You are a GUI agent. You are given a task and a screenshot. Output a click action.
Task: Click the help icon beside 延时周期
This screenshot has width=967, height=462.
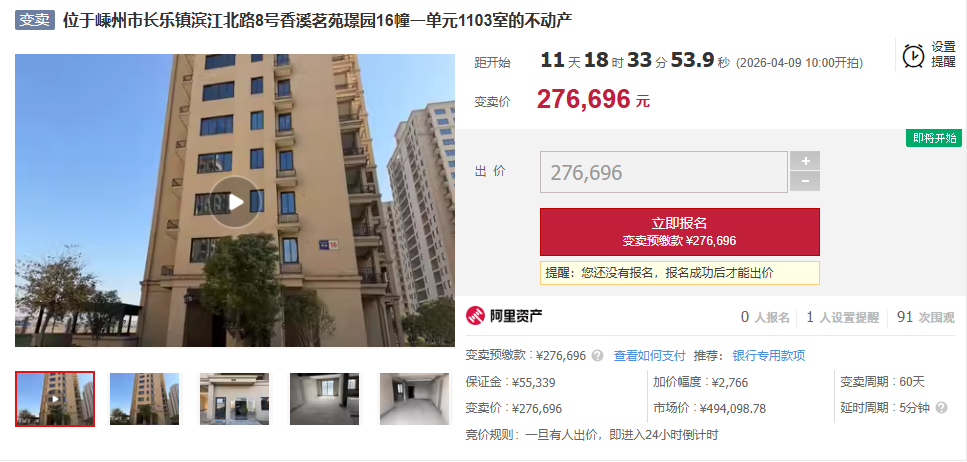coord(941,408)
